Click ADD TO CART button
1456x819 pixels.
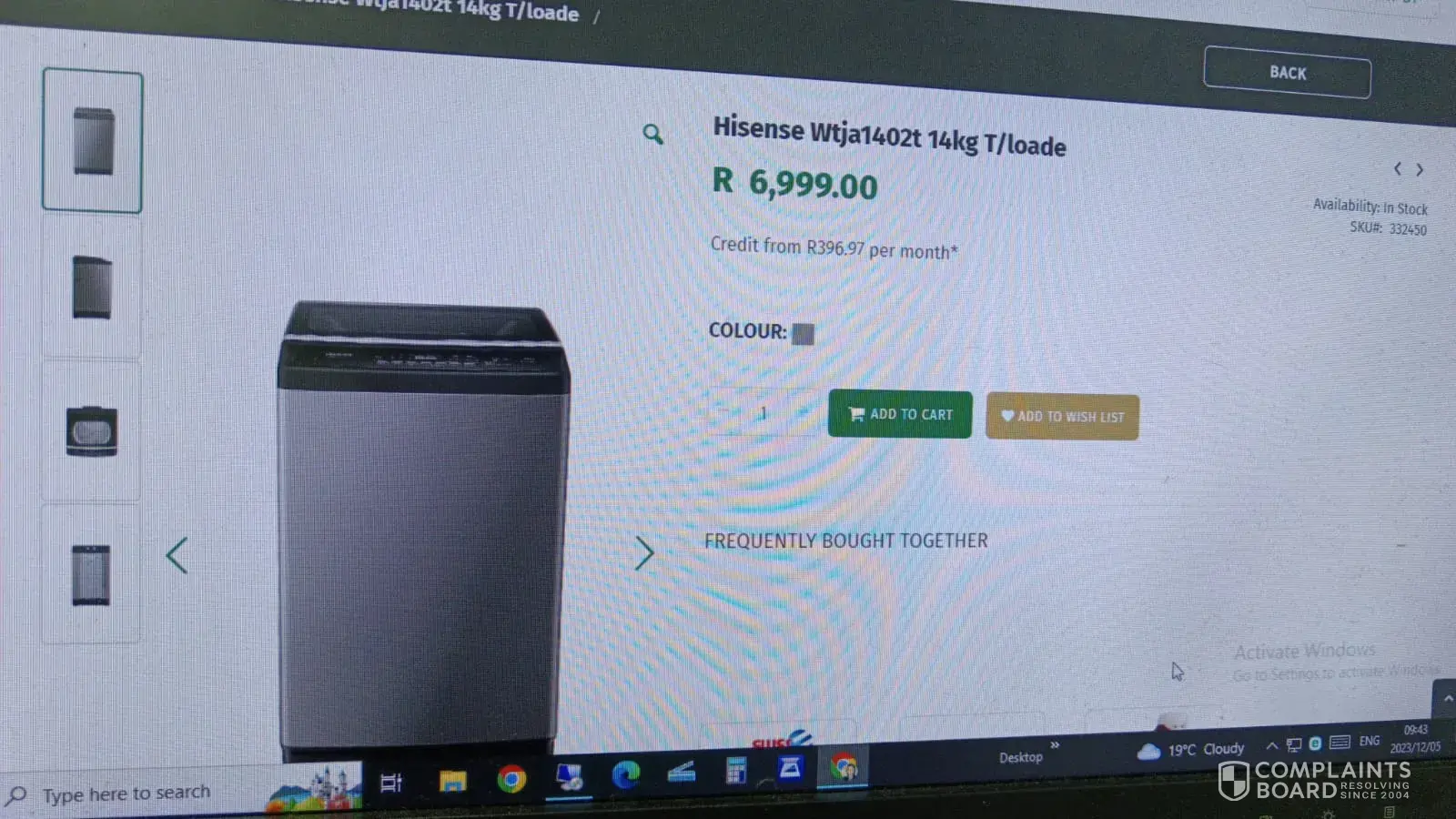tap(900, 414)
